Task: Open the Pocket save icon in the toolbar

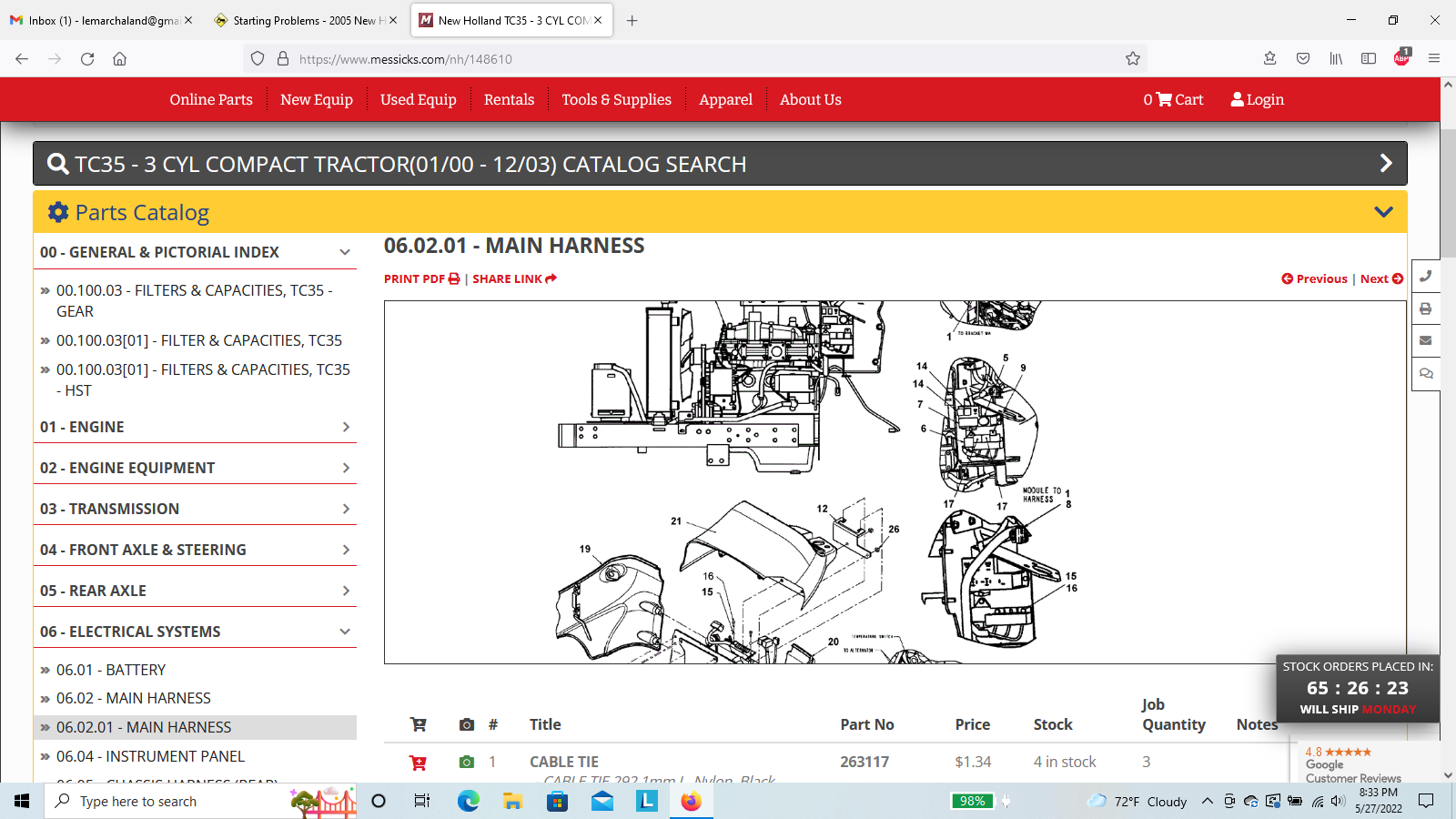Action: point(1303,59)
